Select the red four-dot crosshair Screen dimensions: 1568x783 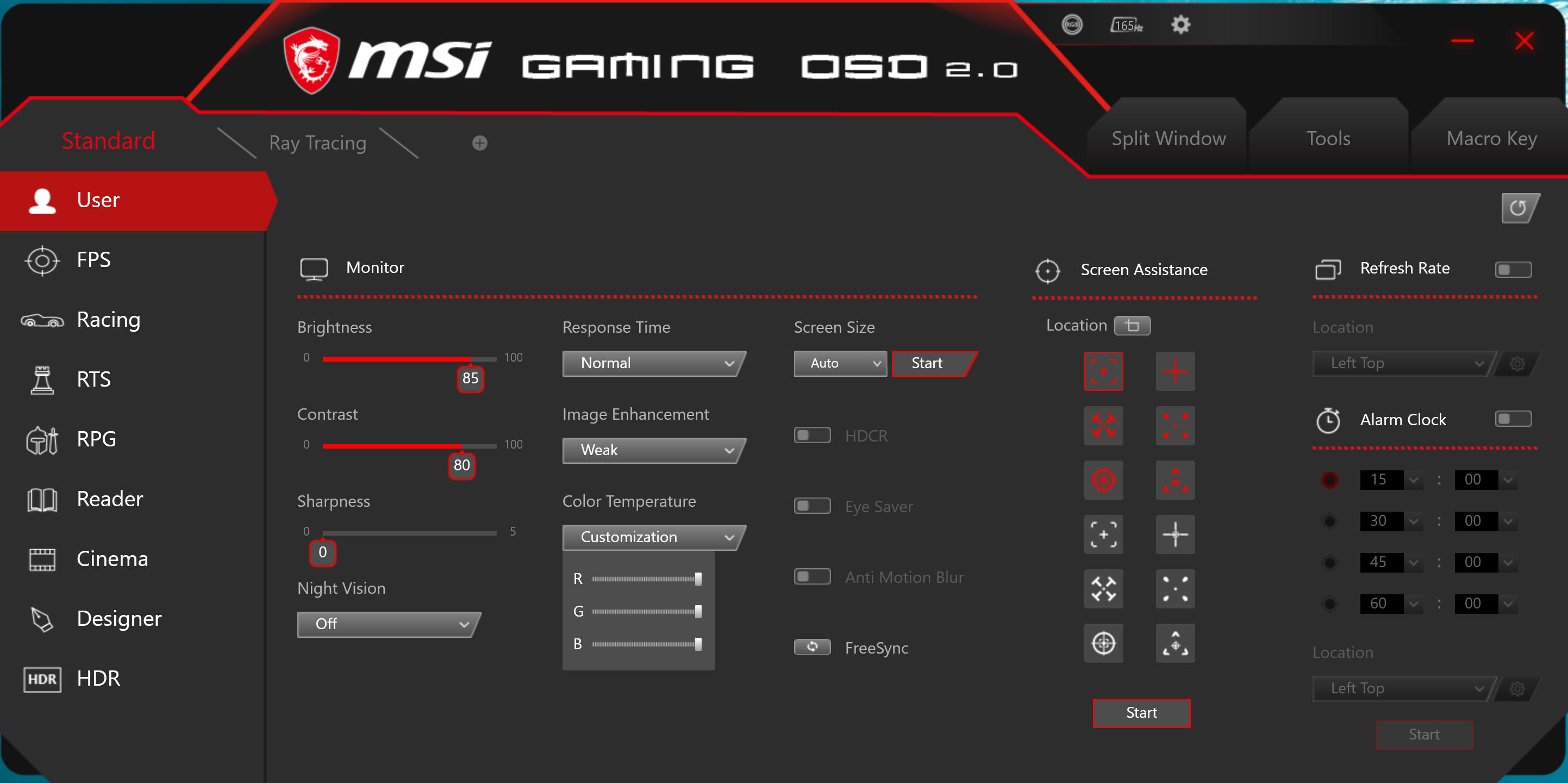(1176, 426)
